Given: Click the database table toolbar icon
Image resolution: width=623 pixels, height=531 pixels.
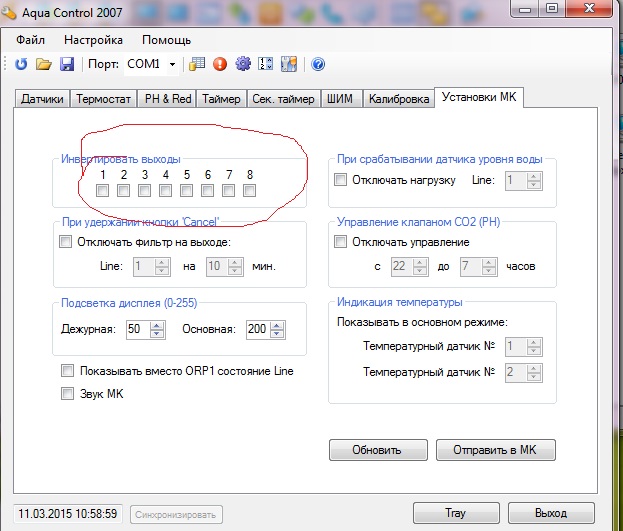Looking at the screenshot, I should 197,64.
